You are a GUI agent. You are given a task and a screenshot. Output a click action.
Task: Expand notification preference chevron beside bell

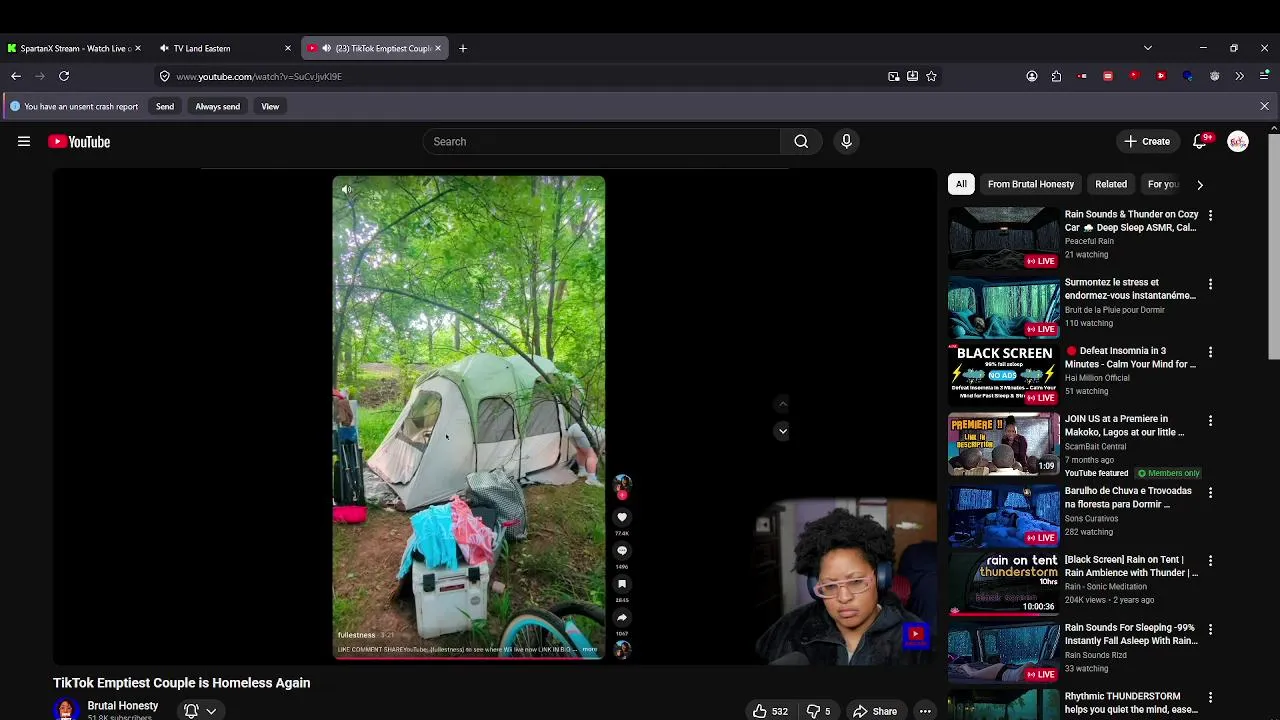point(211,711)
